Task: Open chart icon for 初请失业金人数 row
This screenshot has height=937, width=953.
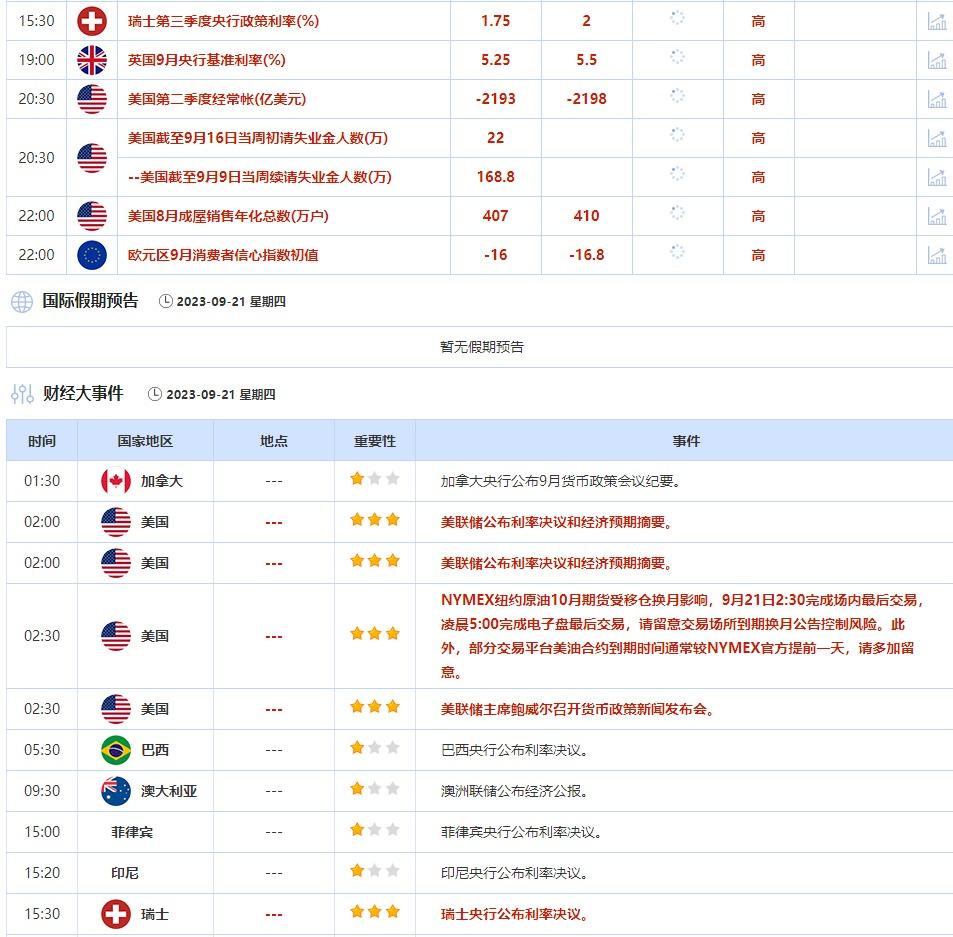Action: click(x=937, y=138)
